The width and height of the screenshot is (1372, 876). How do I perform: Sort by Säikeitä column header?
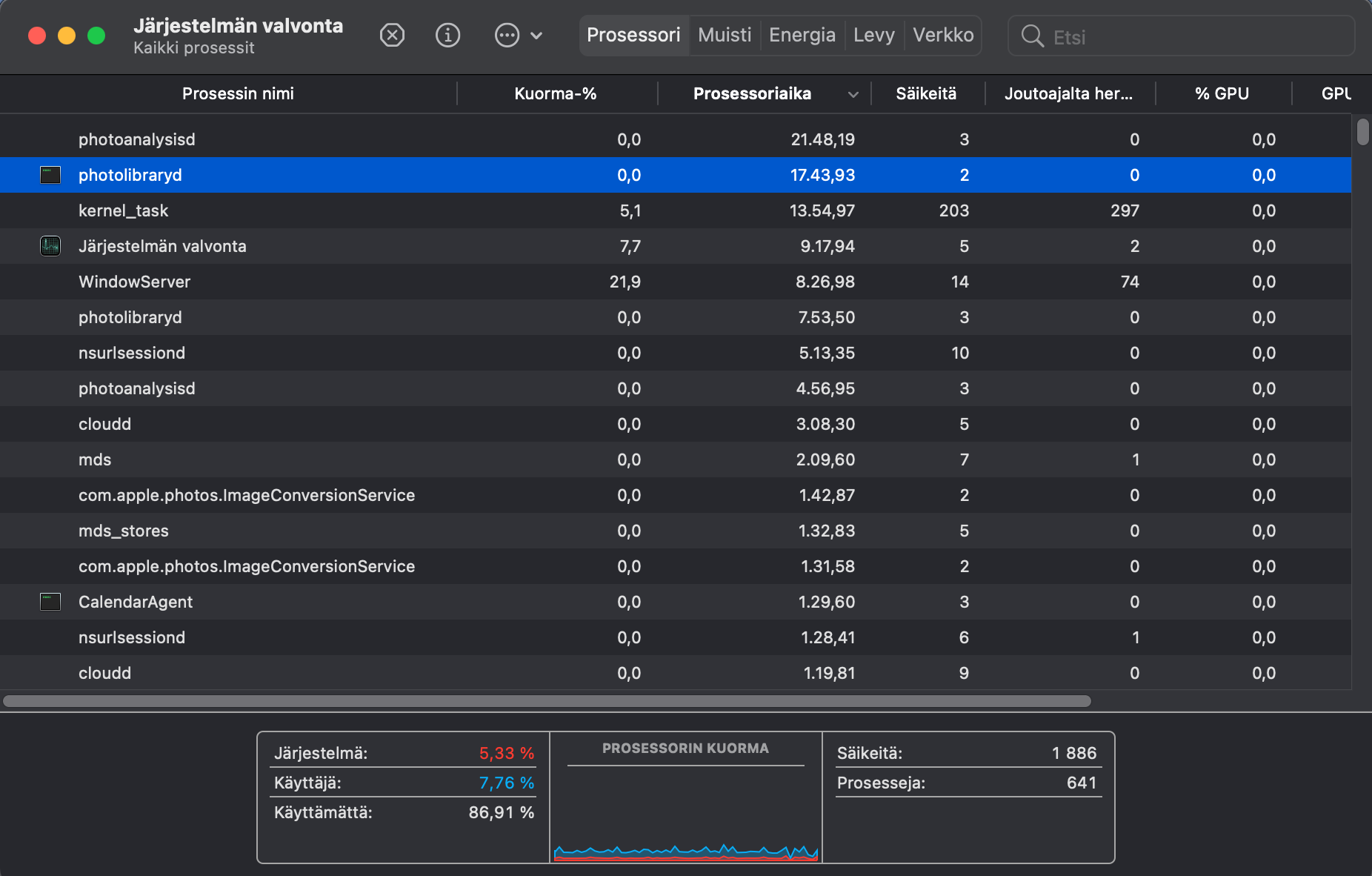click(925, 93)
